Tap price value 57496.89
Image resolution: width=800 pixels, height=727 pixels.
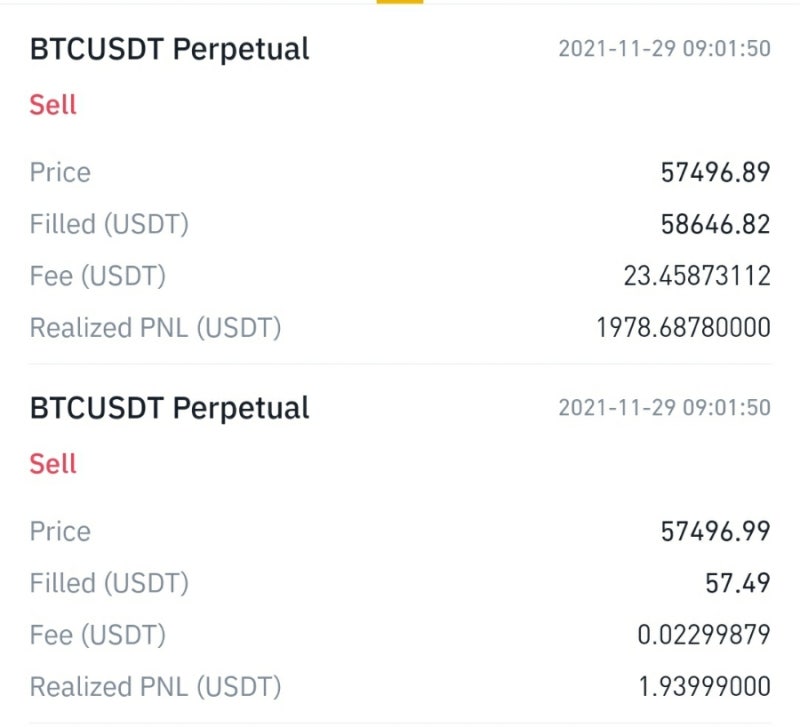(x=715, y=172)
